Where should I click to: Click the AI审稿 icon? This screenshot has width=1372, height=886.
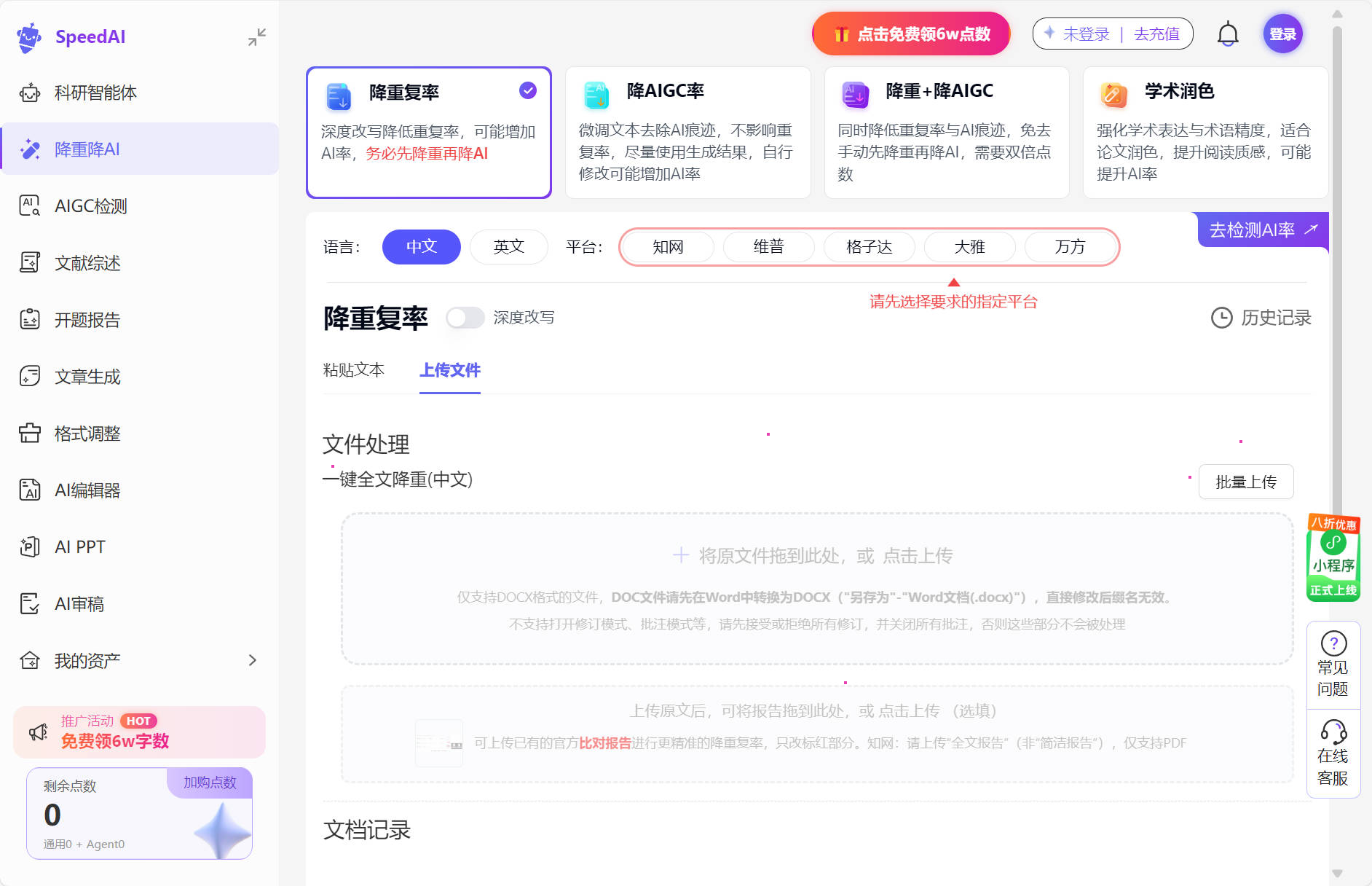point(30,604)
